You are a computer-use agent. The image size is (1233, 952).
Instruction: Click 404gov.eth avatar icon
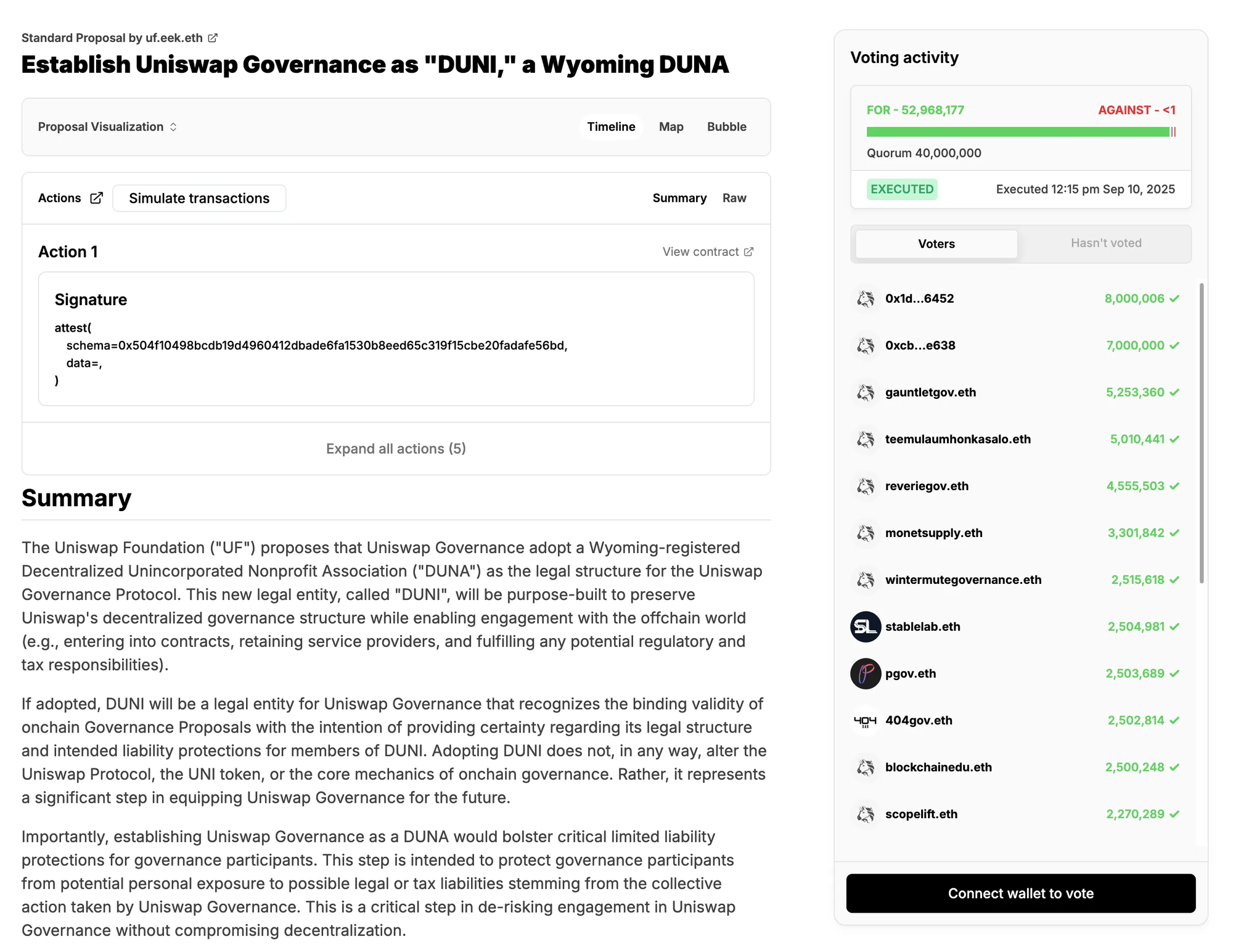click(866, 720)
